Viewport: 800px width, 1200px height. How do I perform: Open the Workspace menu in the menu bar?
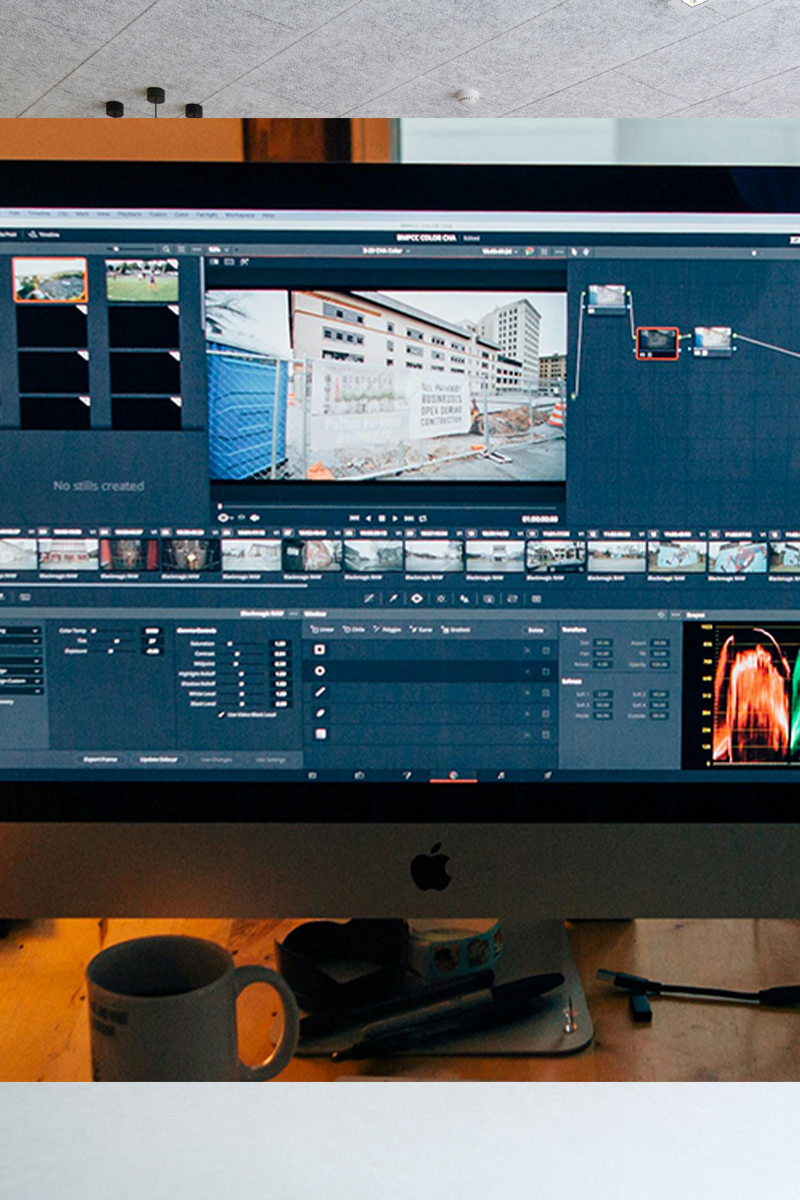tap(239, 214)
